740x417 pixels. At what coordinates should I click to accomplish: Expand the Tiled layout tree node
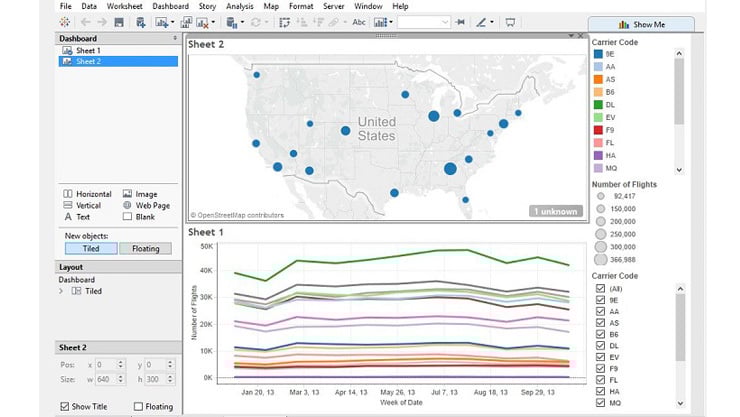(x=61, y=291)
